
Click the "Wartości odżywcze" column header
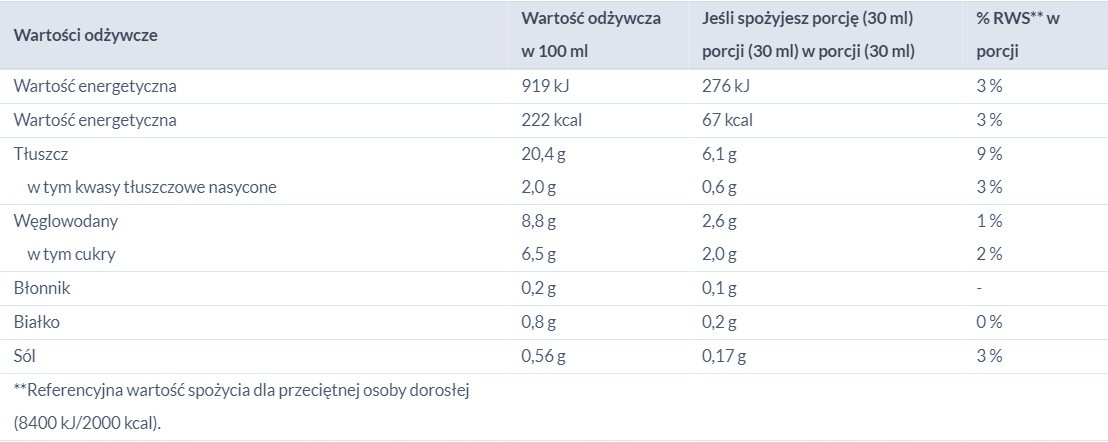point(86,35)
